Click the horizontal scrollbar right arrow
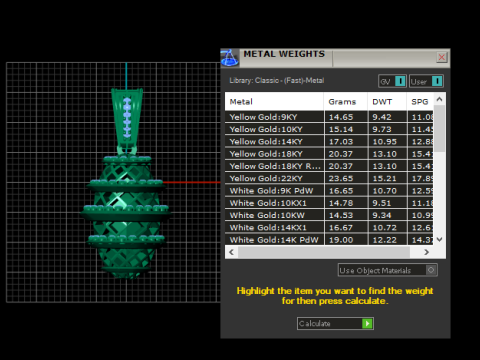Screen dimensions: 480x360 [427, 252]
